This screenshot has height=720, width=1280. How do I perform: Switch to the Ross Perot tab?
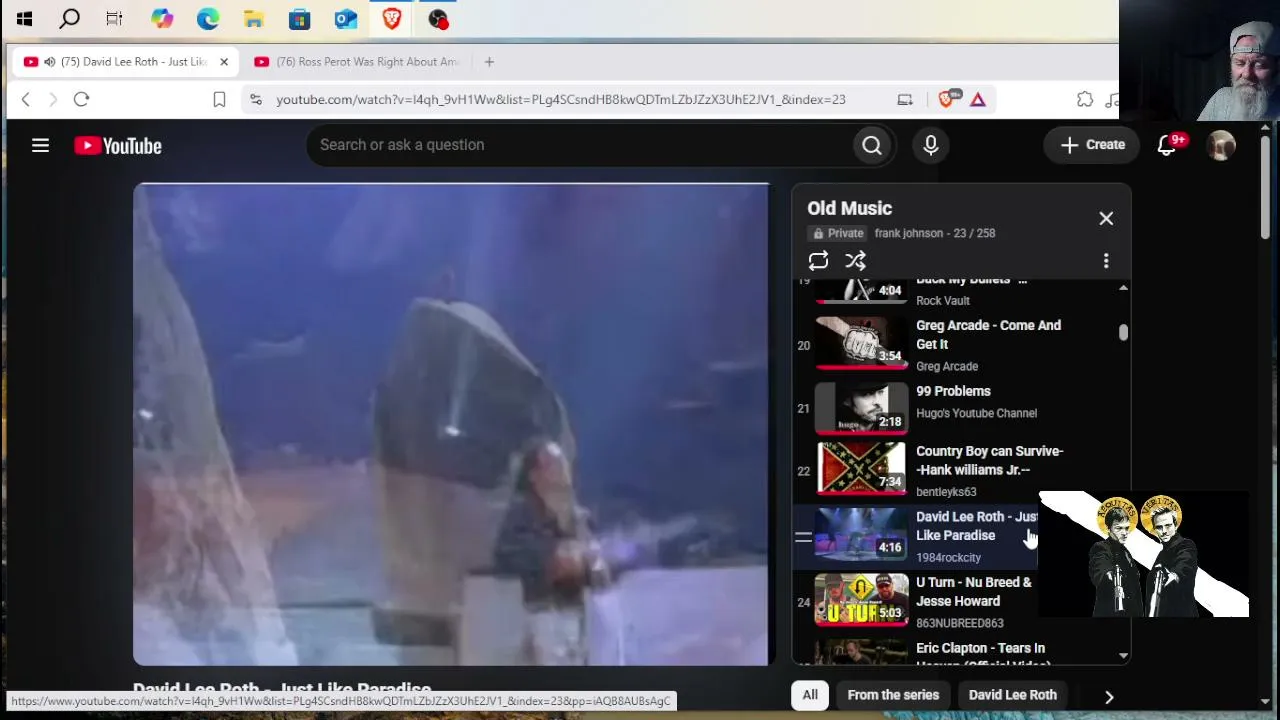click(x=358, y=62)
